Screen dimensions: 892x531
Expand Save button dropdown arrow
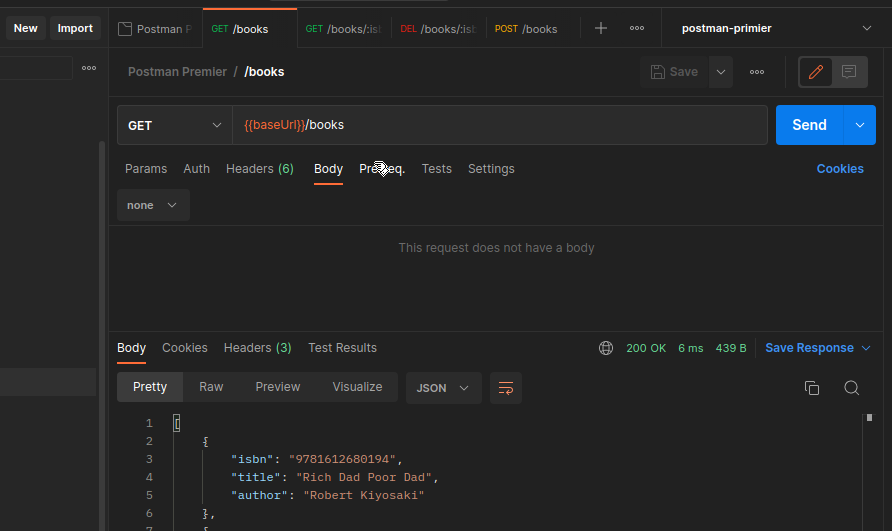pos(721,72)
